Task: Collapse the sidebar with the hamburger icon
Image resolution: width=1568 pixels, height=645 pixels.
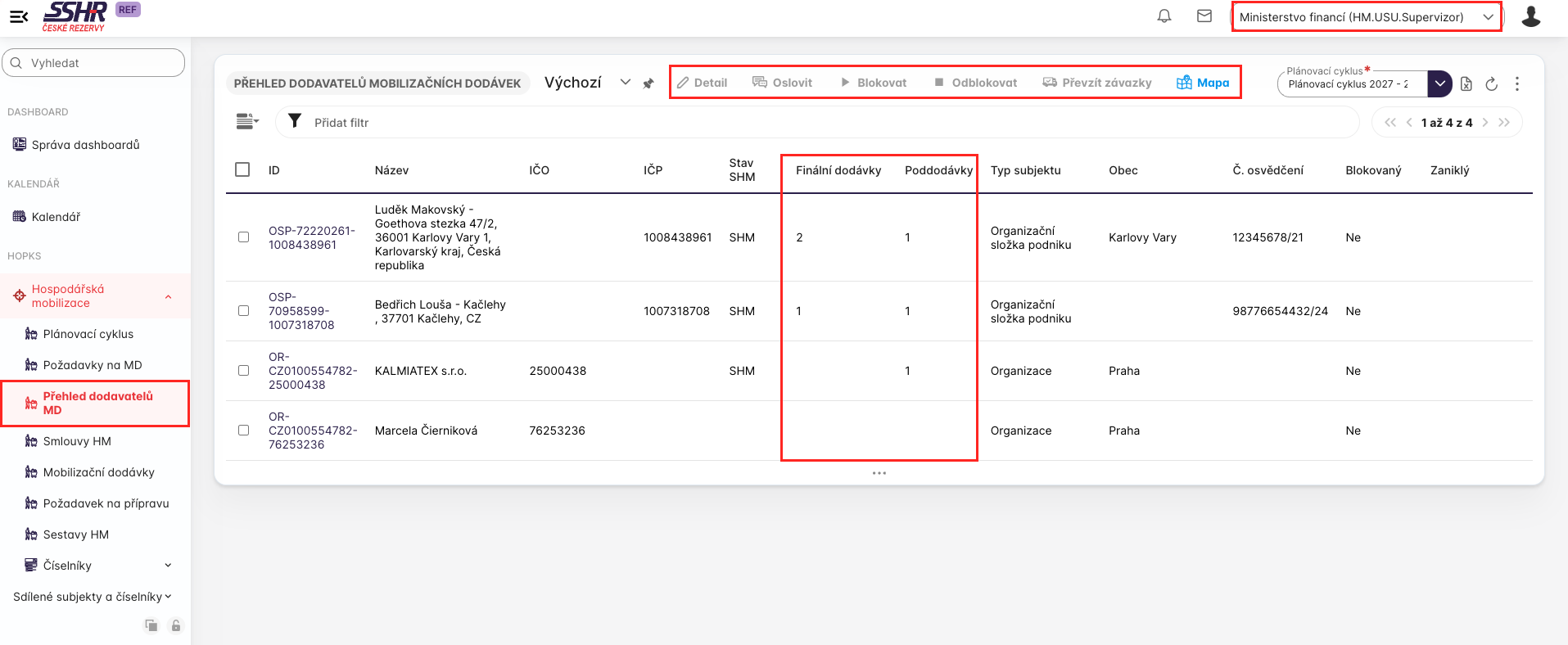Action: click(x=19, y=16)
